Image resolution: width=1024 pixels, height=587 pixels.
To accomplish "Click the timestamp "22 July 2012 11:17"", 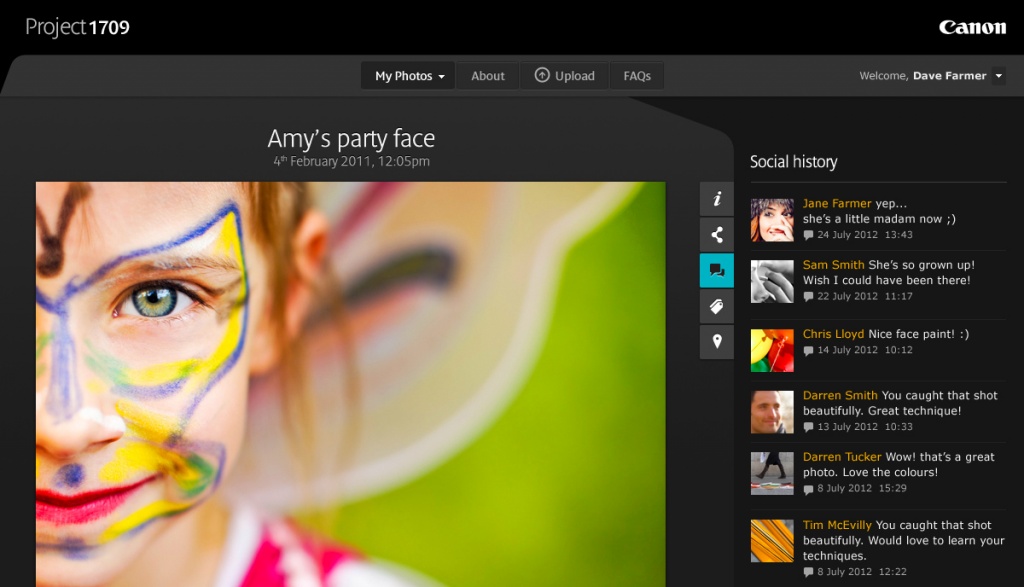I will (865, 296).
